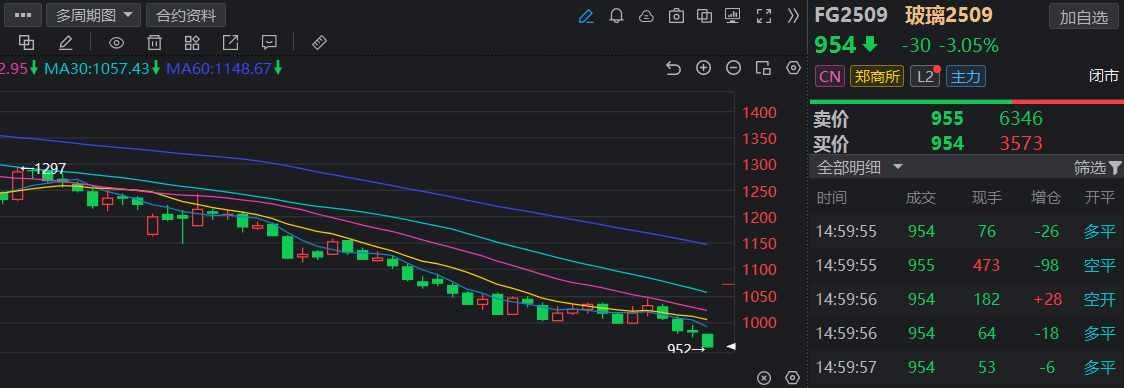Expand the 全部明细 dropdown arrow
Viewport: 1124px width, 388px height.
[897, 167]
